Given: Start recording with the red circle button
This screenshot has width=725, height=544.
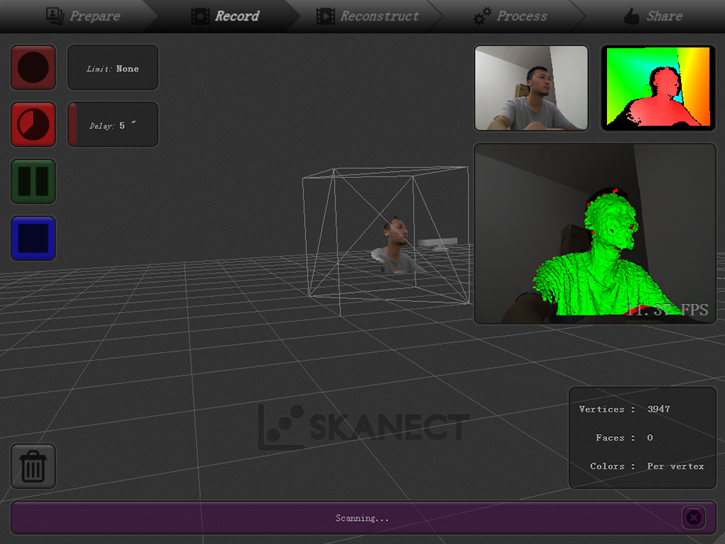Looking at the screenshot, I should tap(33, 67).
